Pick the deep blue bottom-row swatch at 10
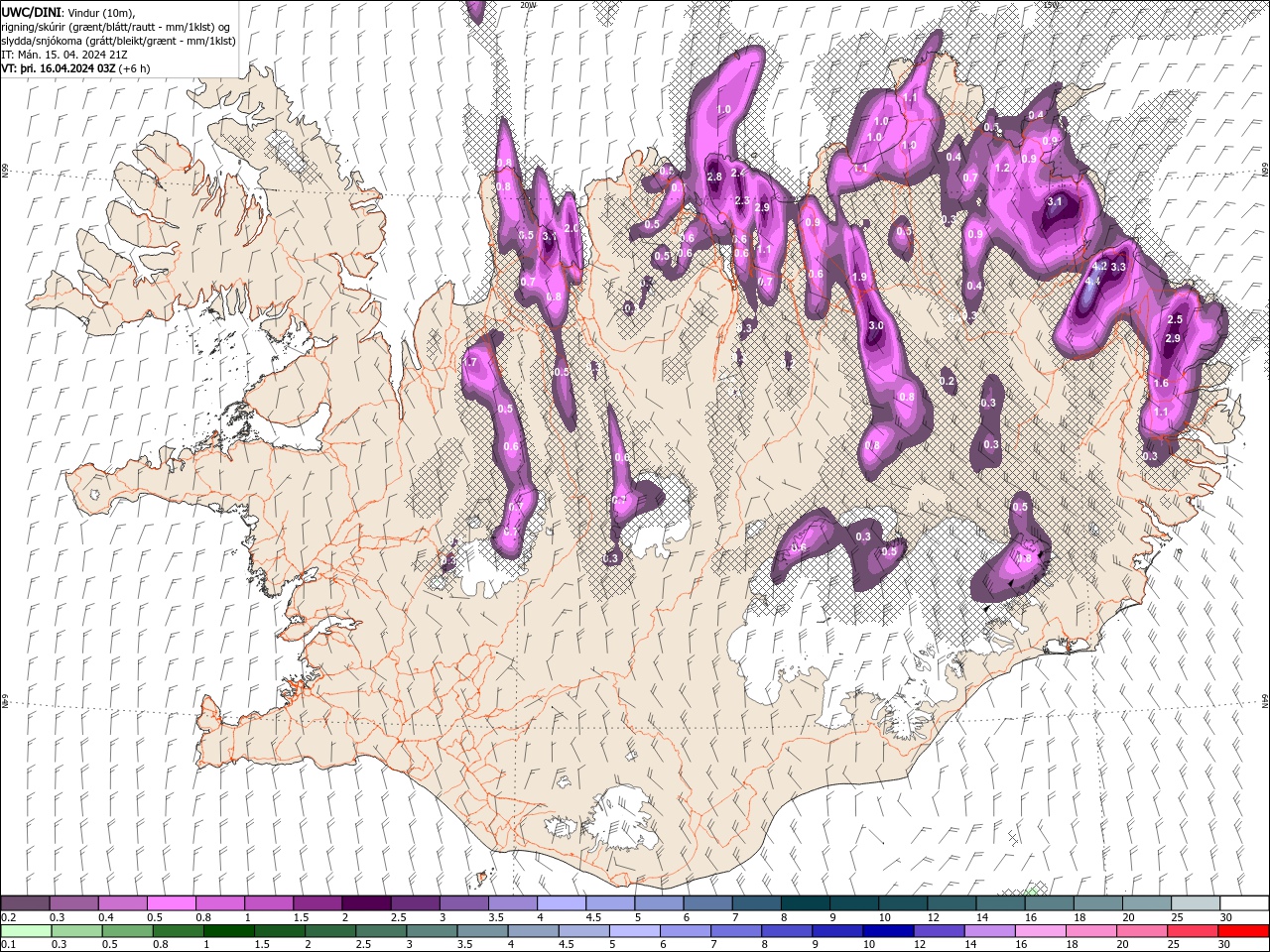The width and height of the screenshot is (1270, 952). pos(888,930)
